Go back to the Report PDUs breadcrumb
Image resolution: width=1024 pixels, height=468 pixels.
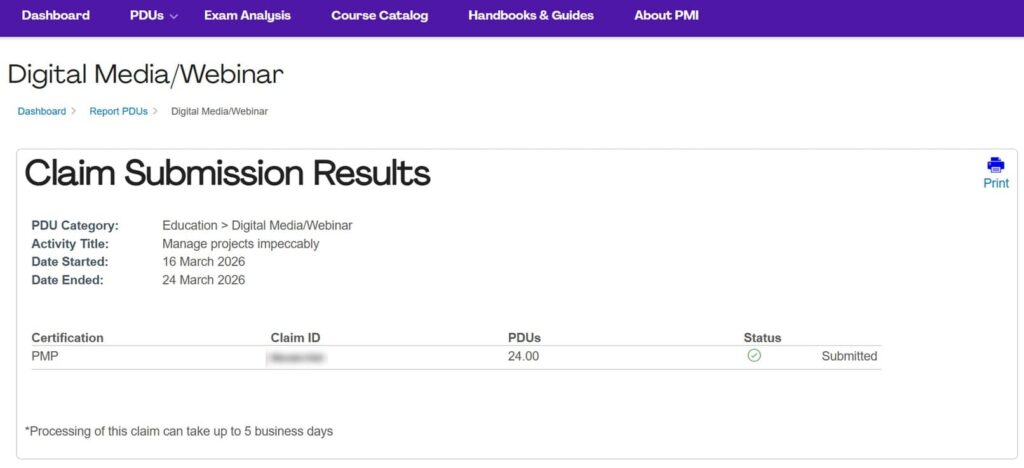pyautogui.click(x=118, y=111)
